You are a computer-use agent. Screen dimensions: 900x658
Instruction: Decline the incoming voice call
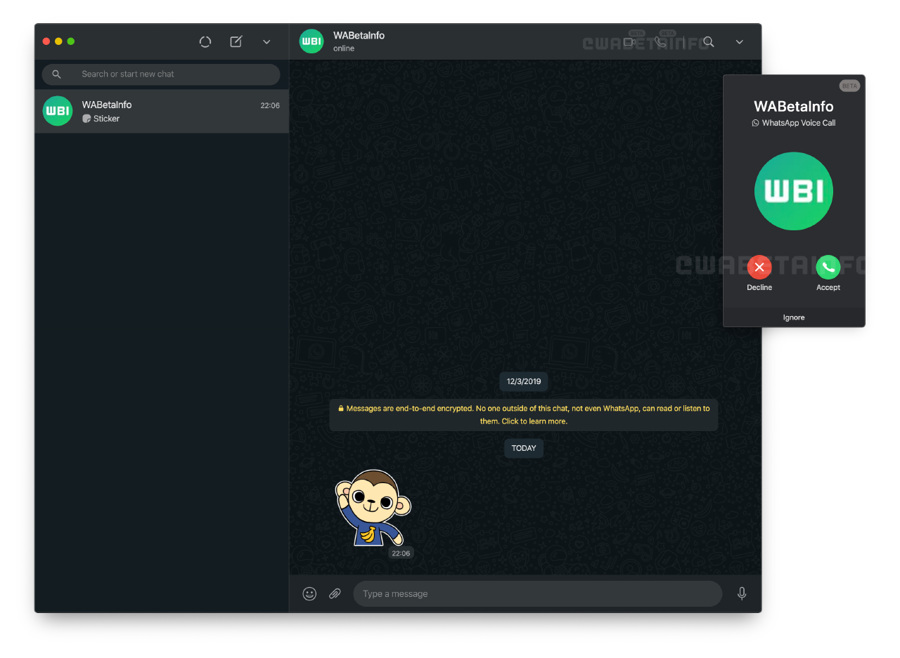(759, 268)
